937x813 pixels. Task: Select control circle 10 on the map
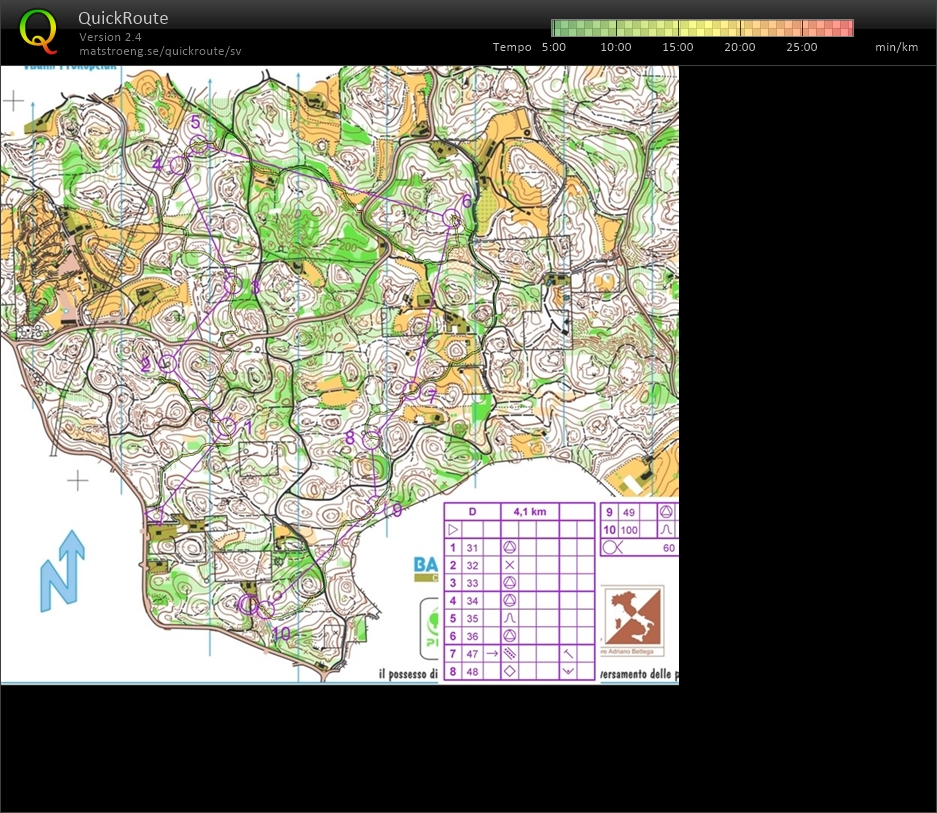coord(265,609)
